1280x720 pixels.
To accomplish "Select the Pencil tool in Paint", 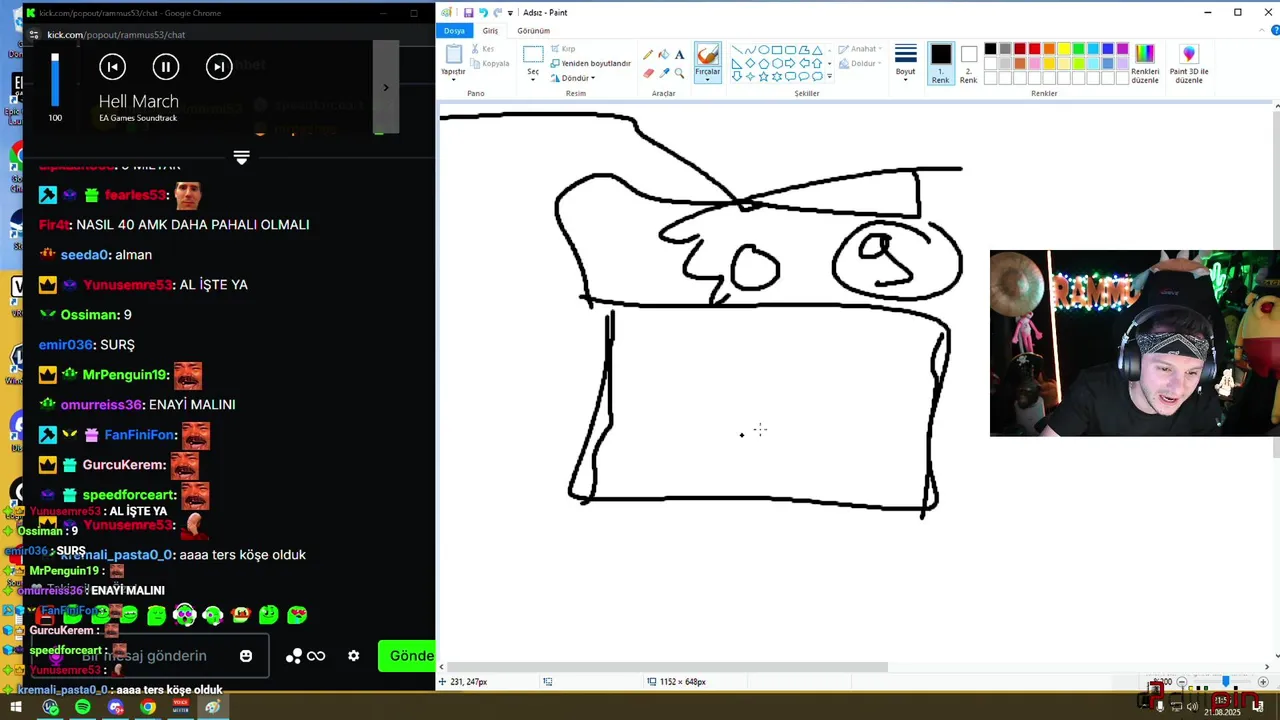I will click(x=648, y=55).
